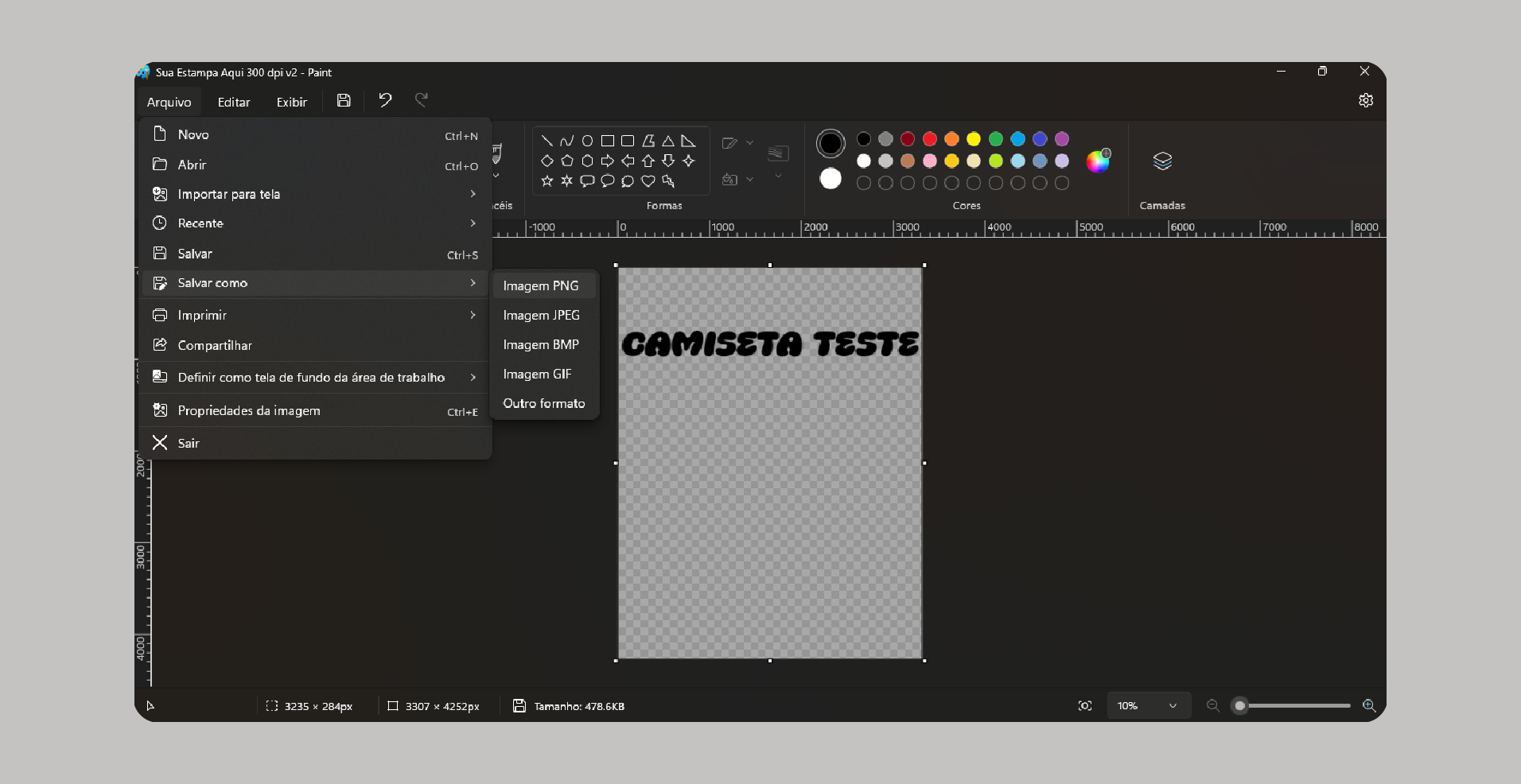Click the Save floppy icon in toolbar
1521x784 pixels.
pos(344,100)
